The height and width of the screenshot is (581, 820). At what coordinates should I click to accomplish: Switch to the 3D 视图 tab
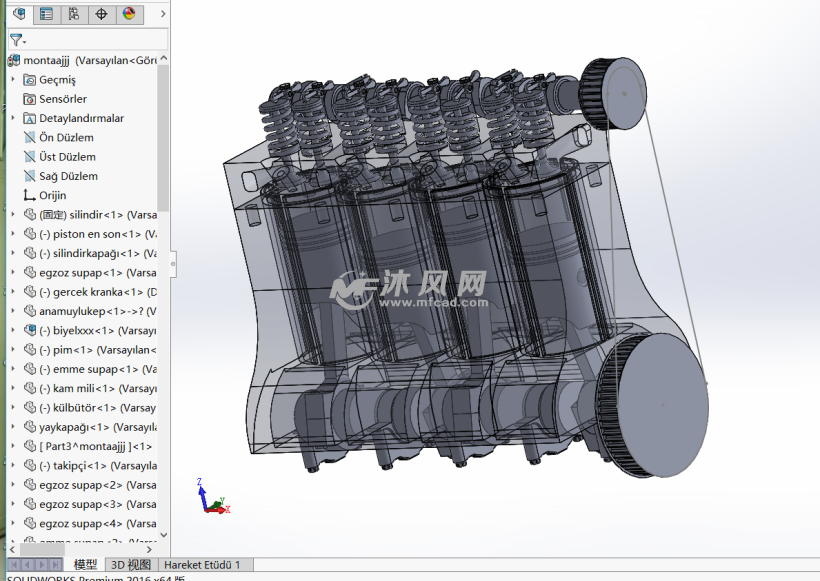click(x=131, y=565)
